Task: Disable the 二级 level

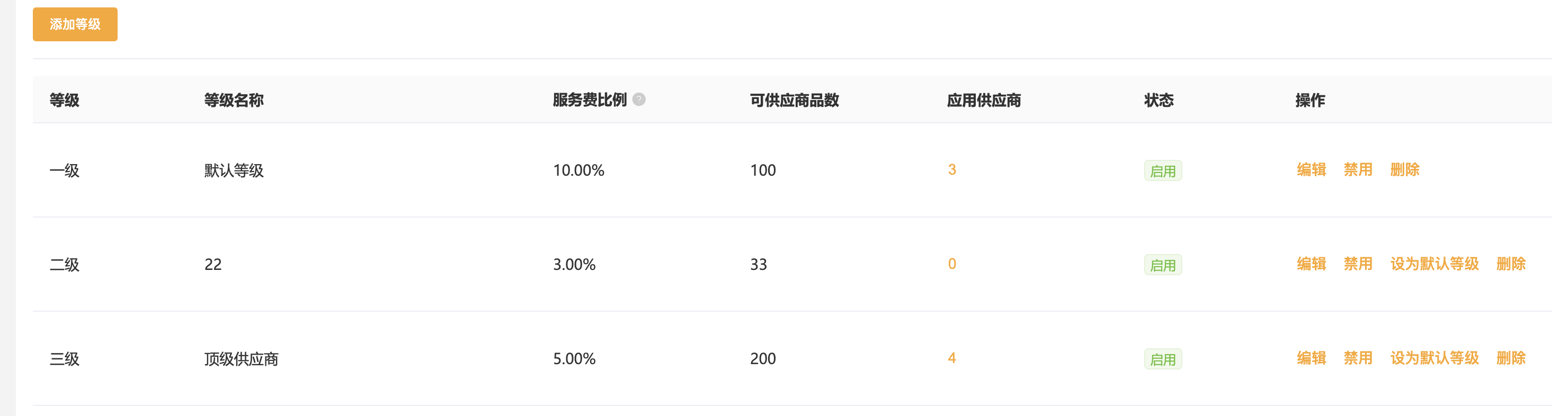Action: [1357, 264]
